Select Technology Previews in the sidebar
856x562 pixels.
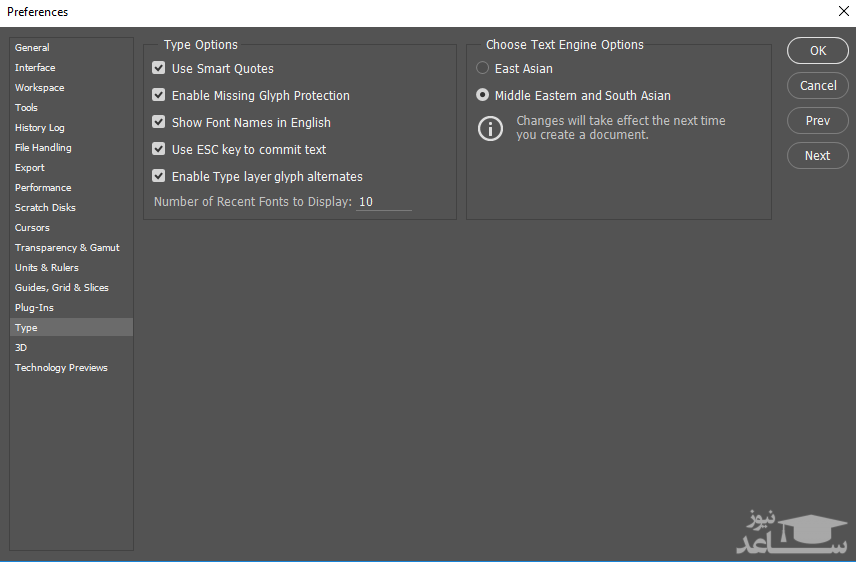tap(61, 368)
